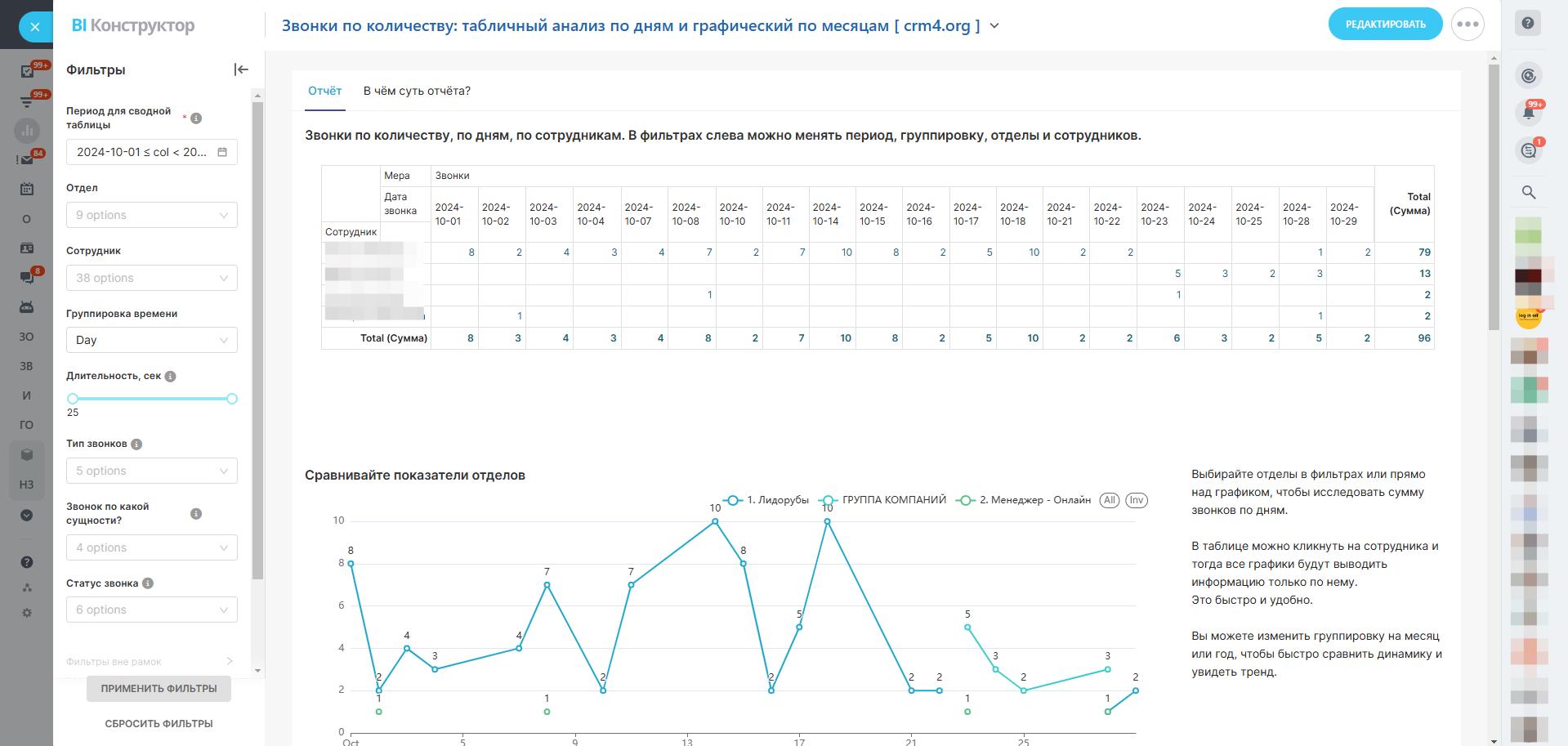Expand the Группировка времени dropdown showing Day
1568x746 pixels.
pyautogui.click(x=152, y=340)
